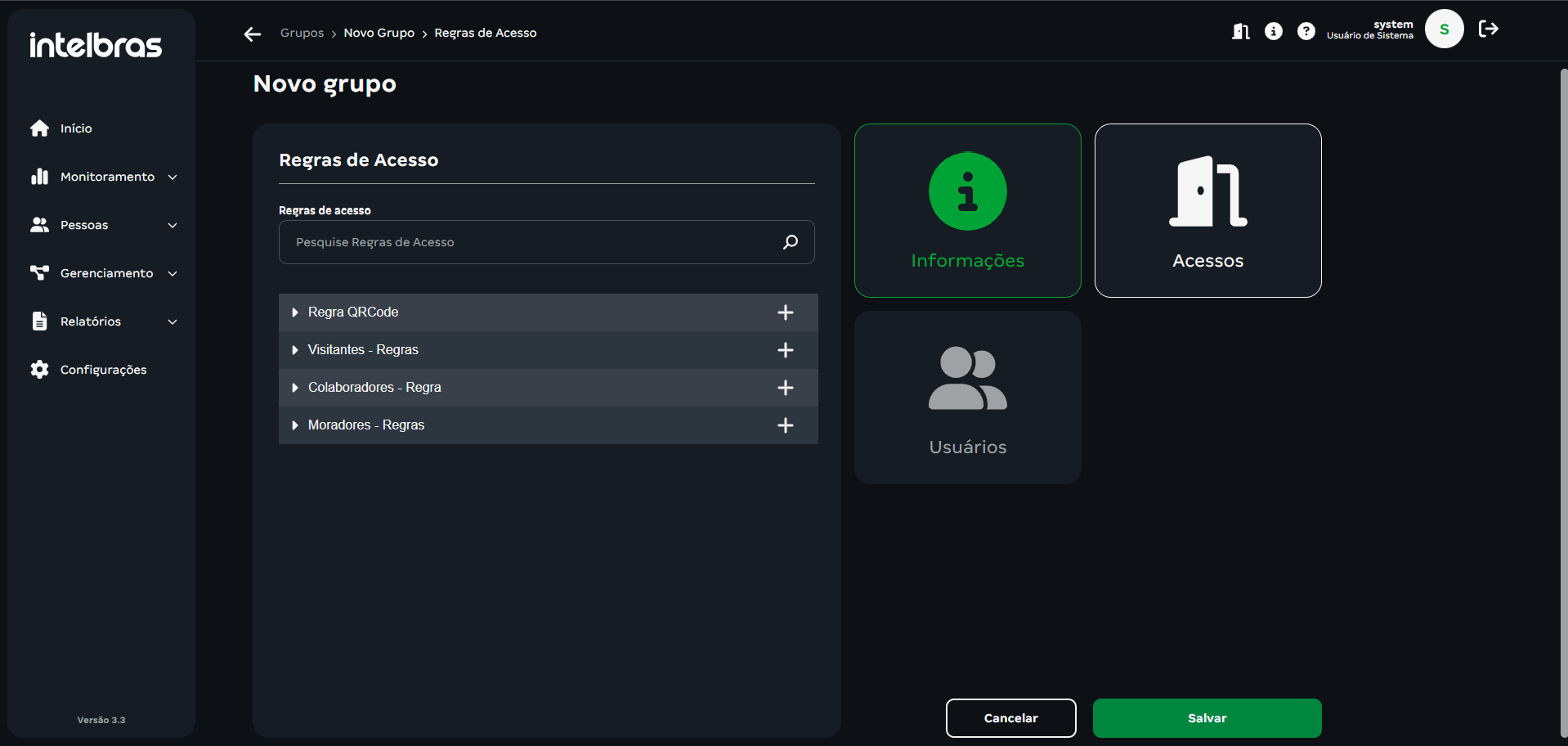Click the back arrow icon in header

[x=253, y=34]
